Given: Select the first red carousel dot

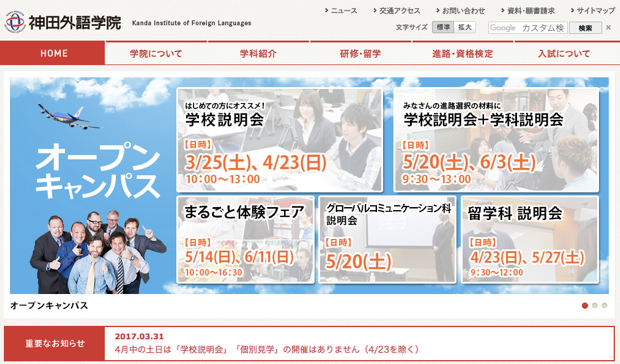Looking at the screenshot, I should coord(585,306).
